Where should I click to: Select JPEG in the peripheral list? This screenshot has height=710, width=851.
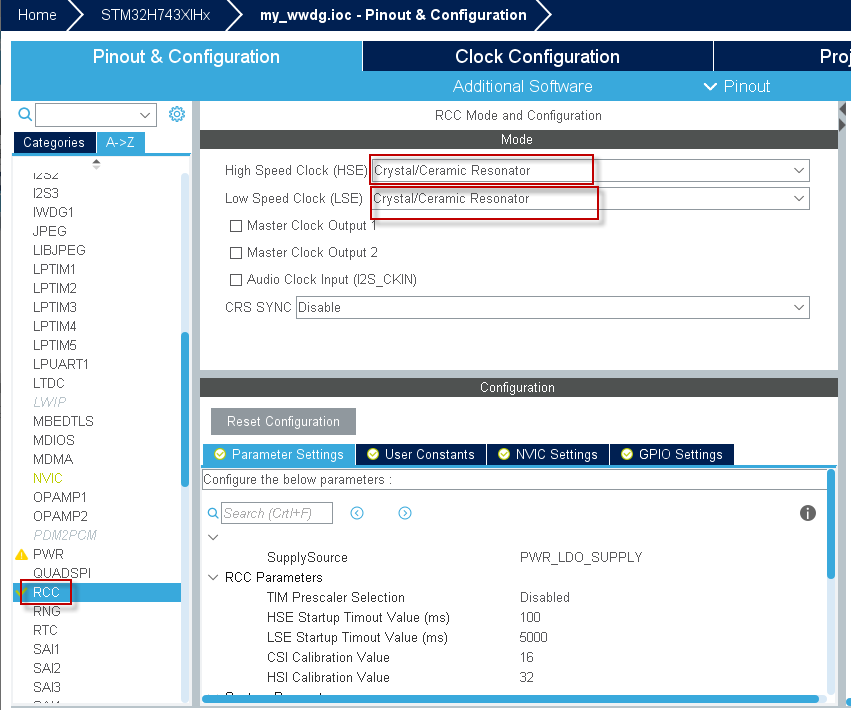pyautogui.click(x=49, y=231)
